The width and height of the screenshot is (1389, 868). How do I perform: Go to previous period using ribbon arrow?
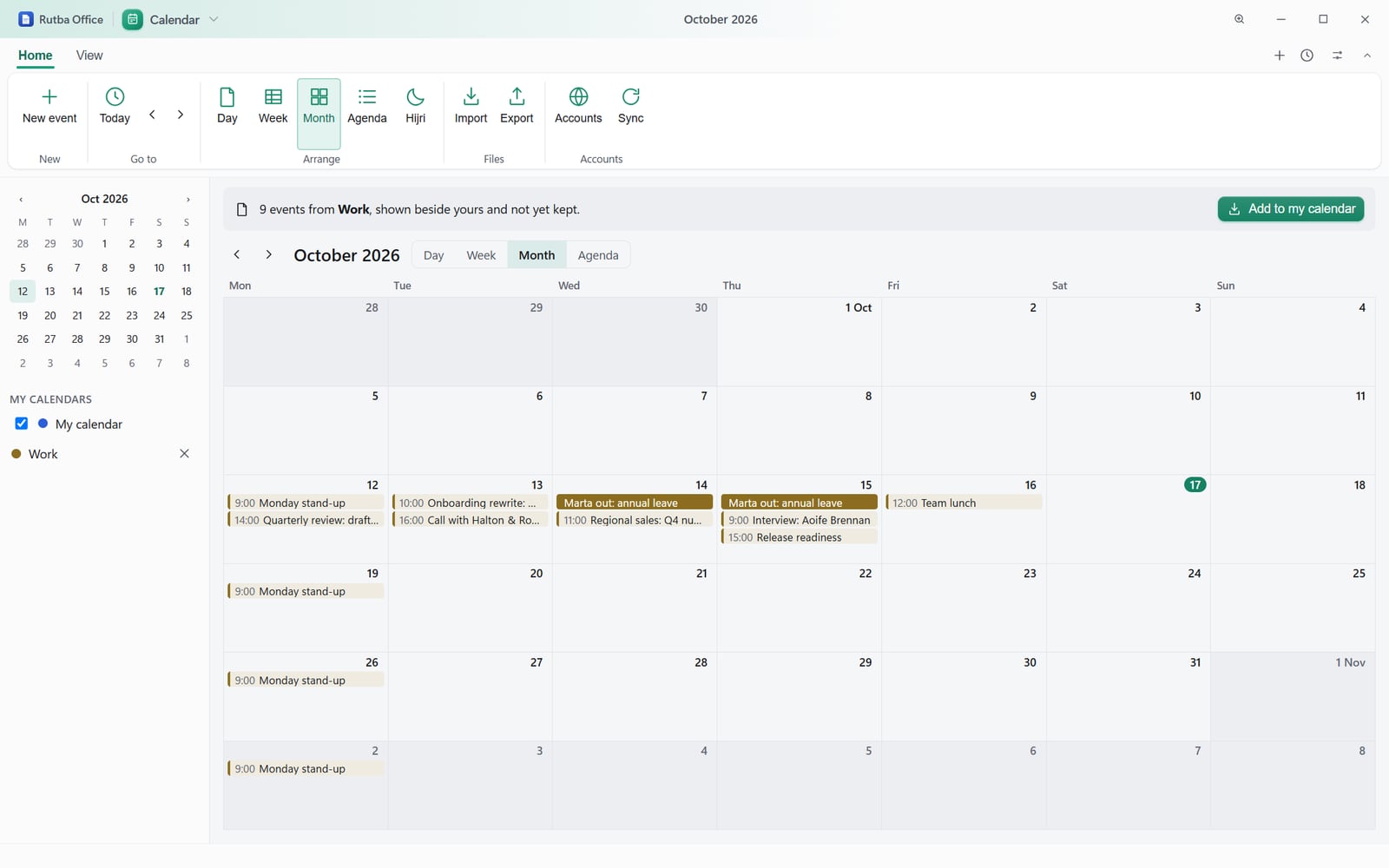pyautogui.click(x=152, y=115)
